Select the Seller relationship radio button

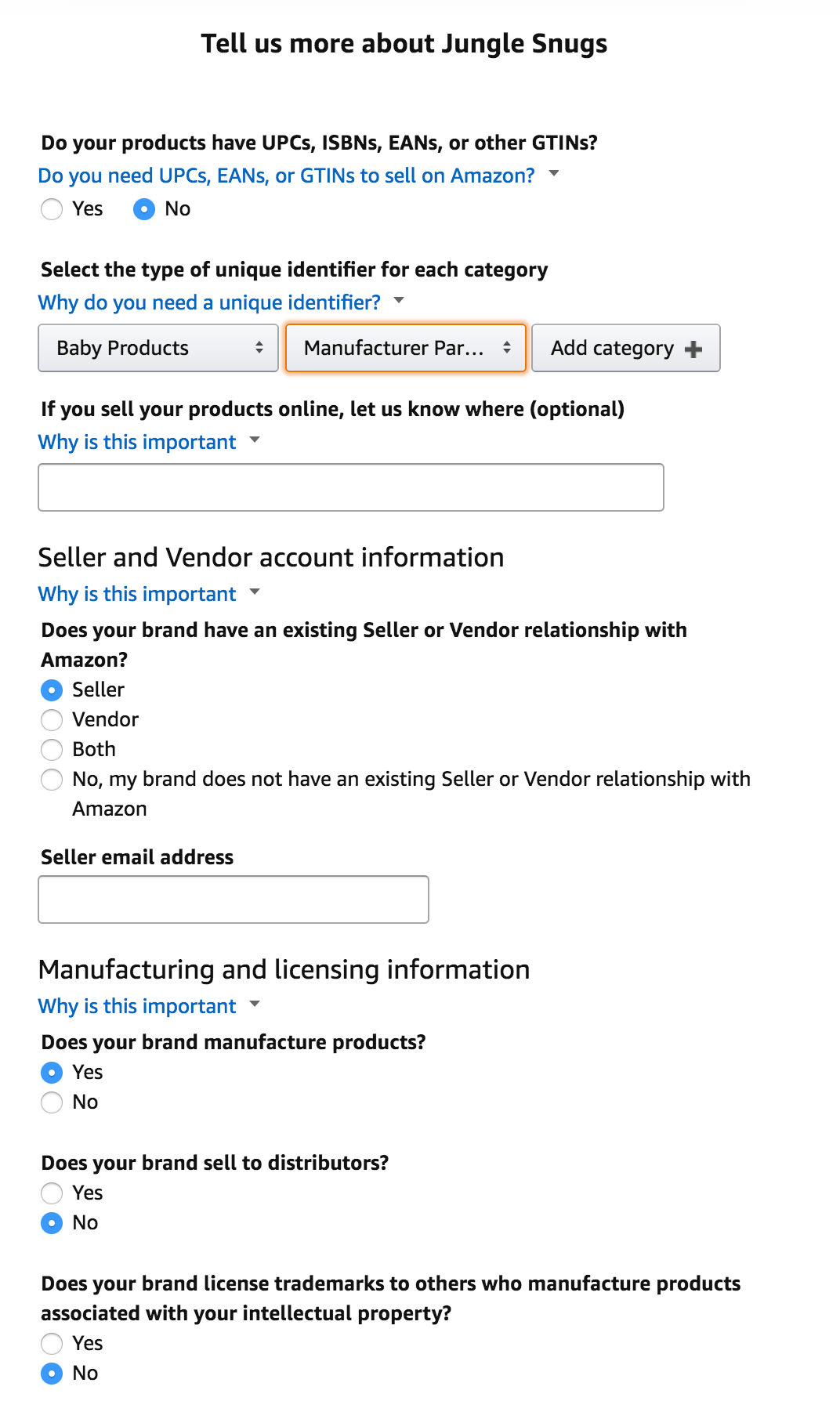pyautogui.click(x=52, y=690)
